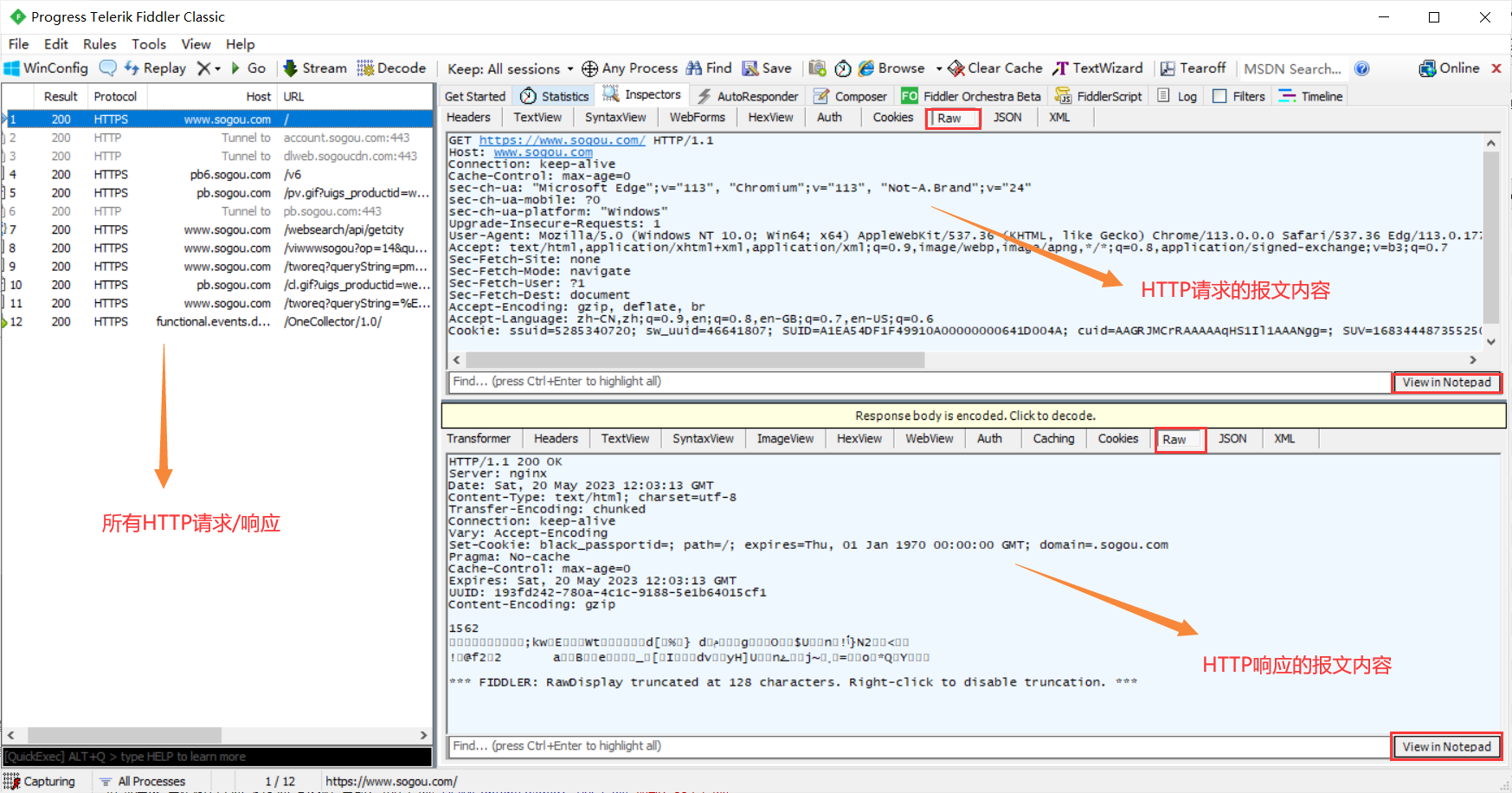Image resolution: width=1512 pixels, height=793 pixels.
Task: Open the AutoResponder tab
Action: [x=748, y=96]
